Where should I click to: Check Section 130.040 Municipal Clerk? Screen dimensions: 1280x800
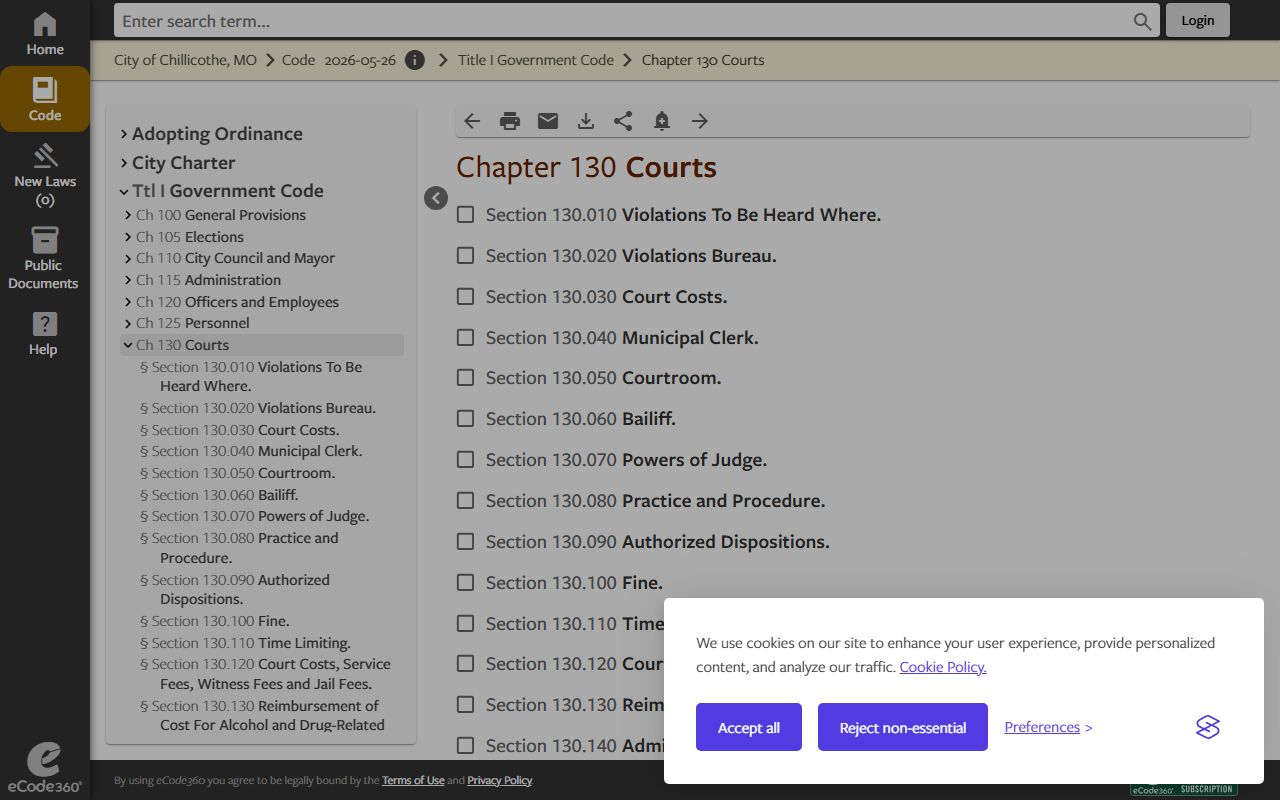465,338
